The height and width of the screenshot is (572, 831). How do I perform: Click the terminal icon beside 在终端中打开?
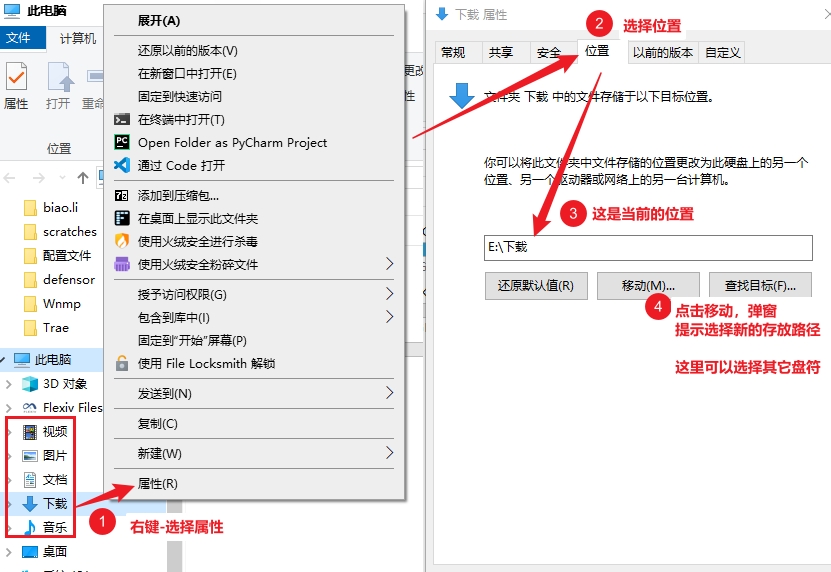122,120
